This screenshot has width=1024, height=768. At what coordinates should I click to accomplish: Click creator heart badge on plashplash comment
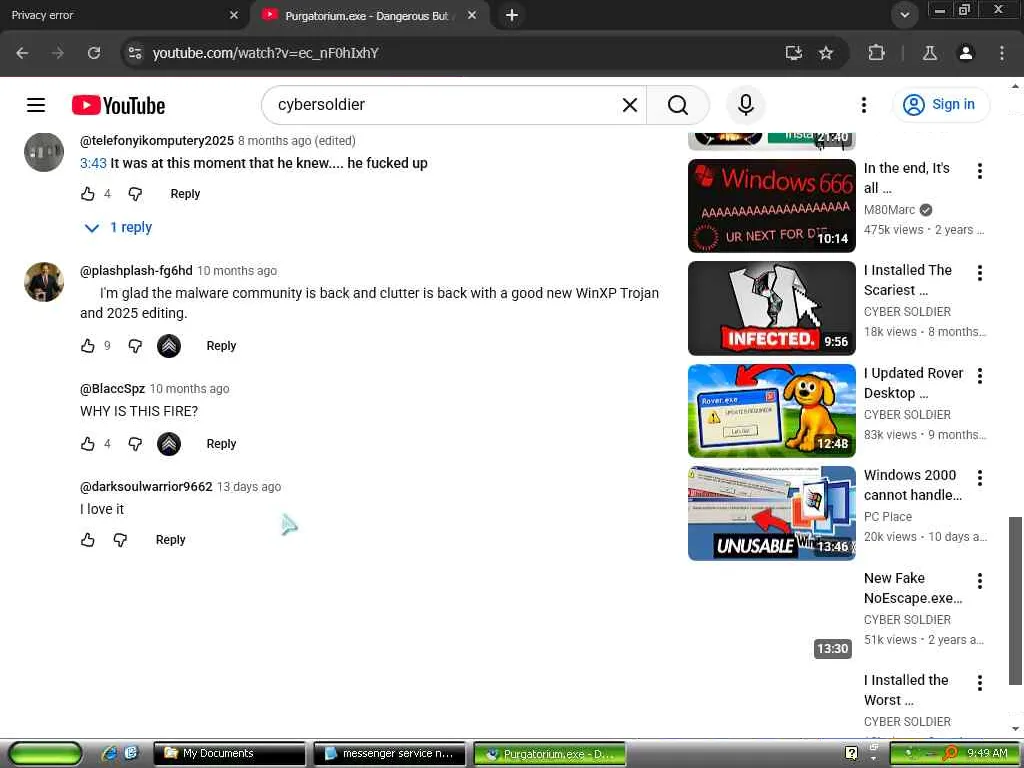coord(169,346)
